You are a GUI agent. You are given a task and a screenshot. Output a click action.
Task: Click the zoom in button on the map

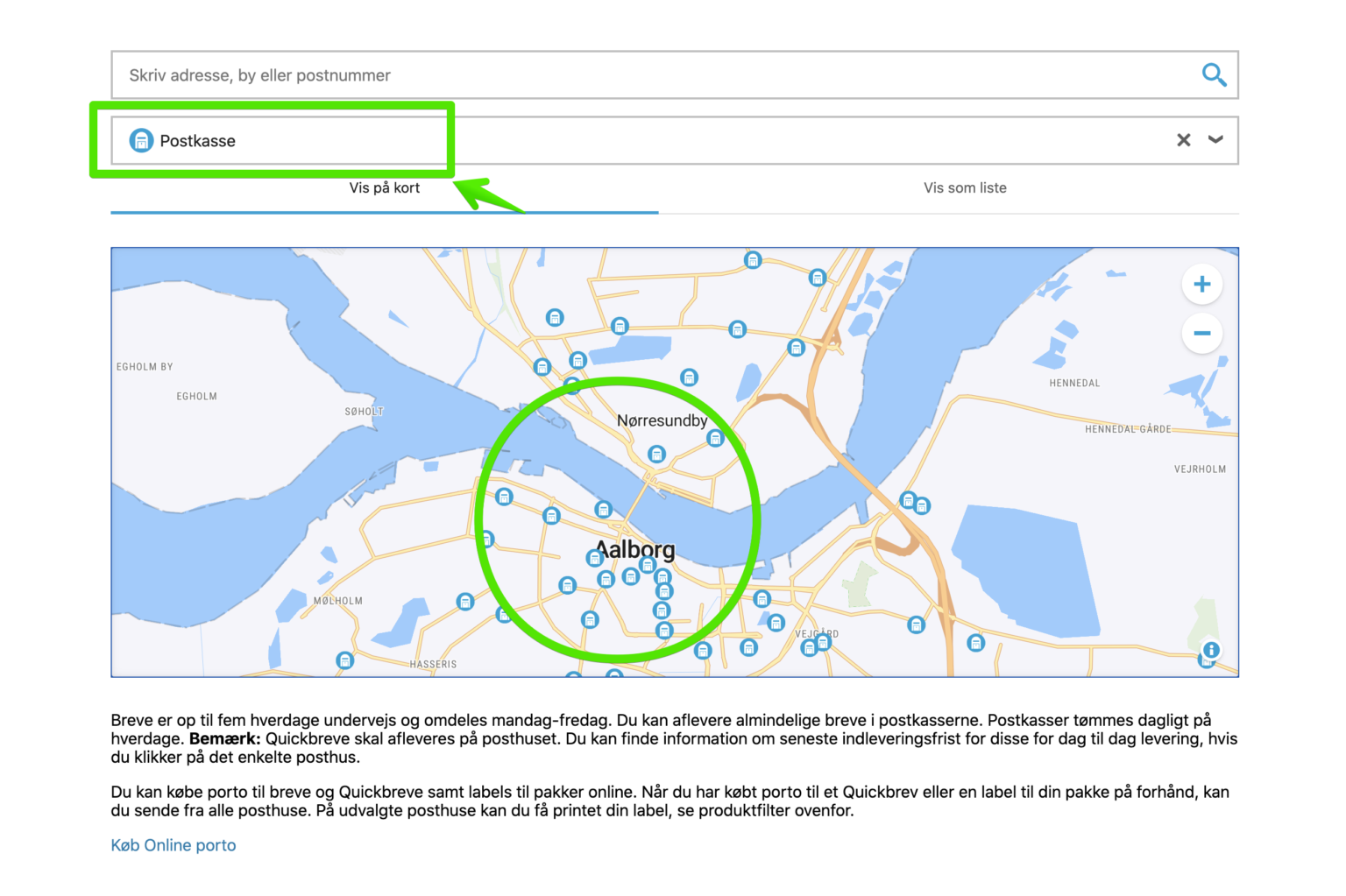1201,284
